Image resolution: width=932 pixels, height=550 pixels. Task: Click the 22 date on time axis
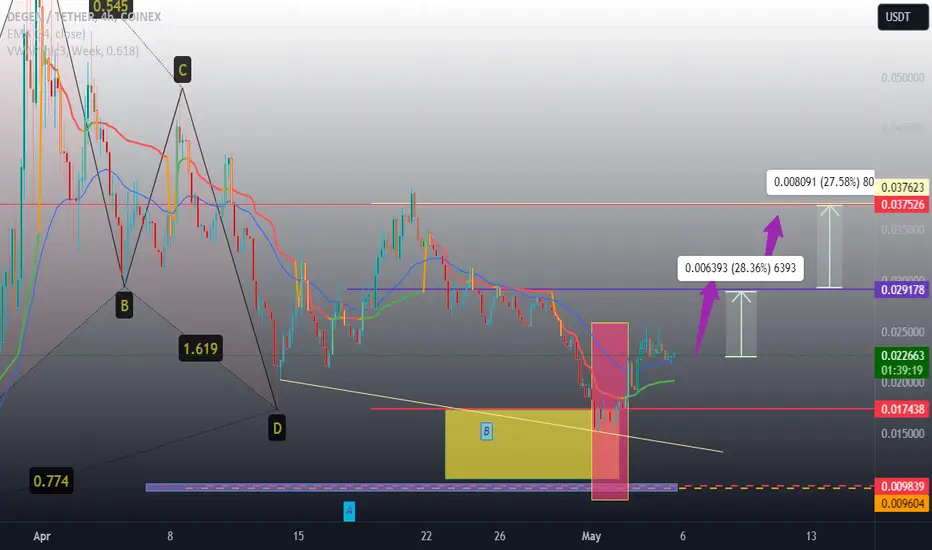coord(426,536)
